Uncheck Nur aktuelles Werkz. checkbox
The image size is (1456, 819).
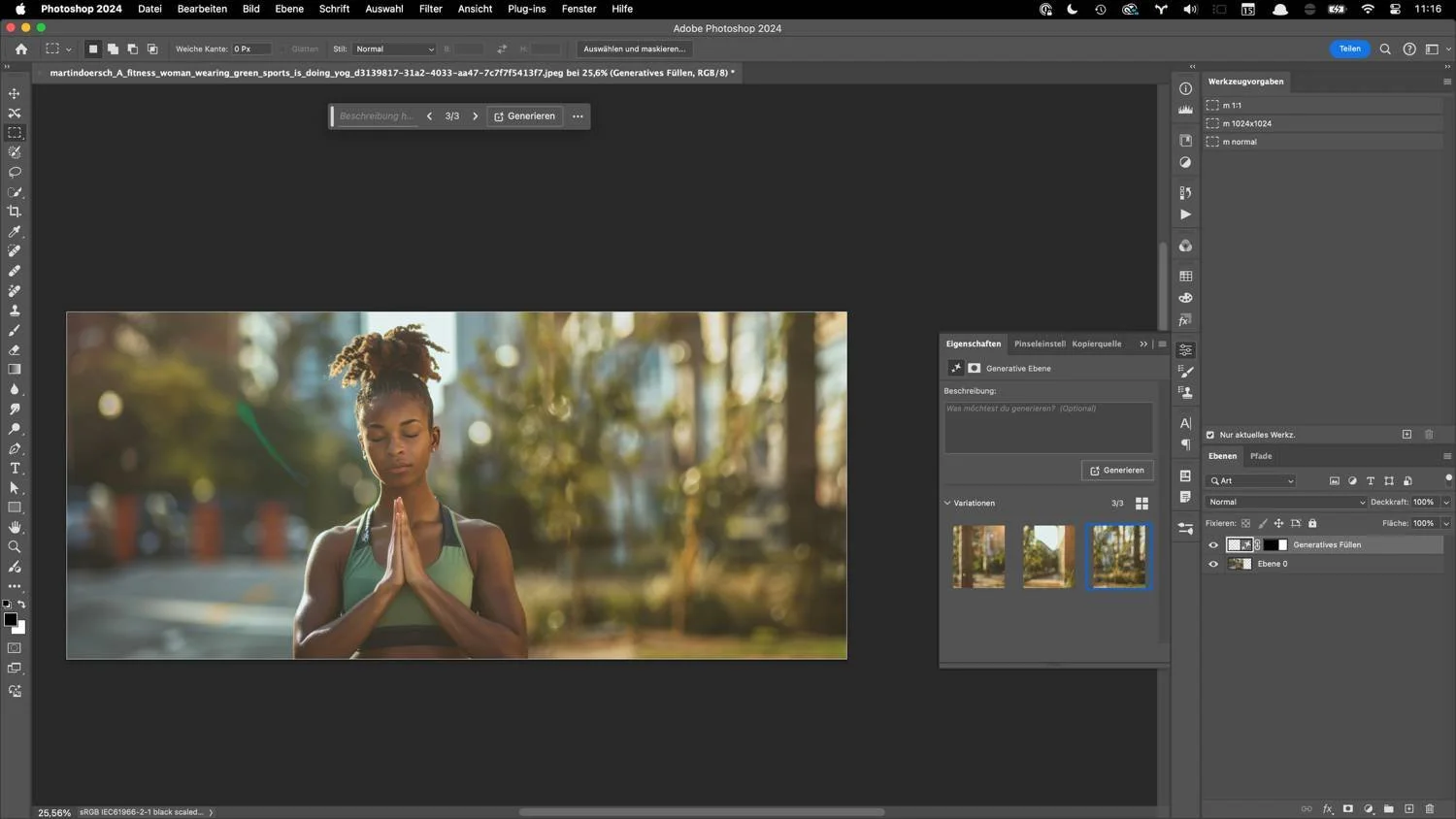(1209, 435)
